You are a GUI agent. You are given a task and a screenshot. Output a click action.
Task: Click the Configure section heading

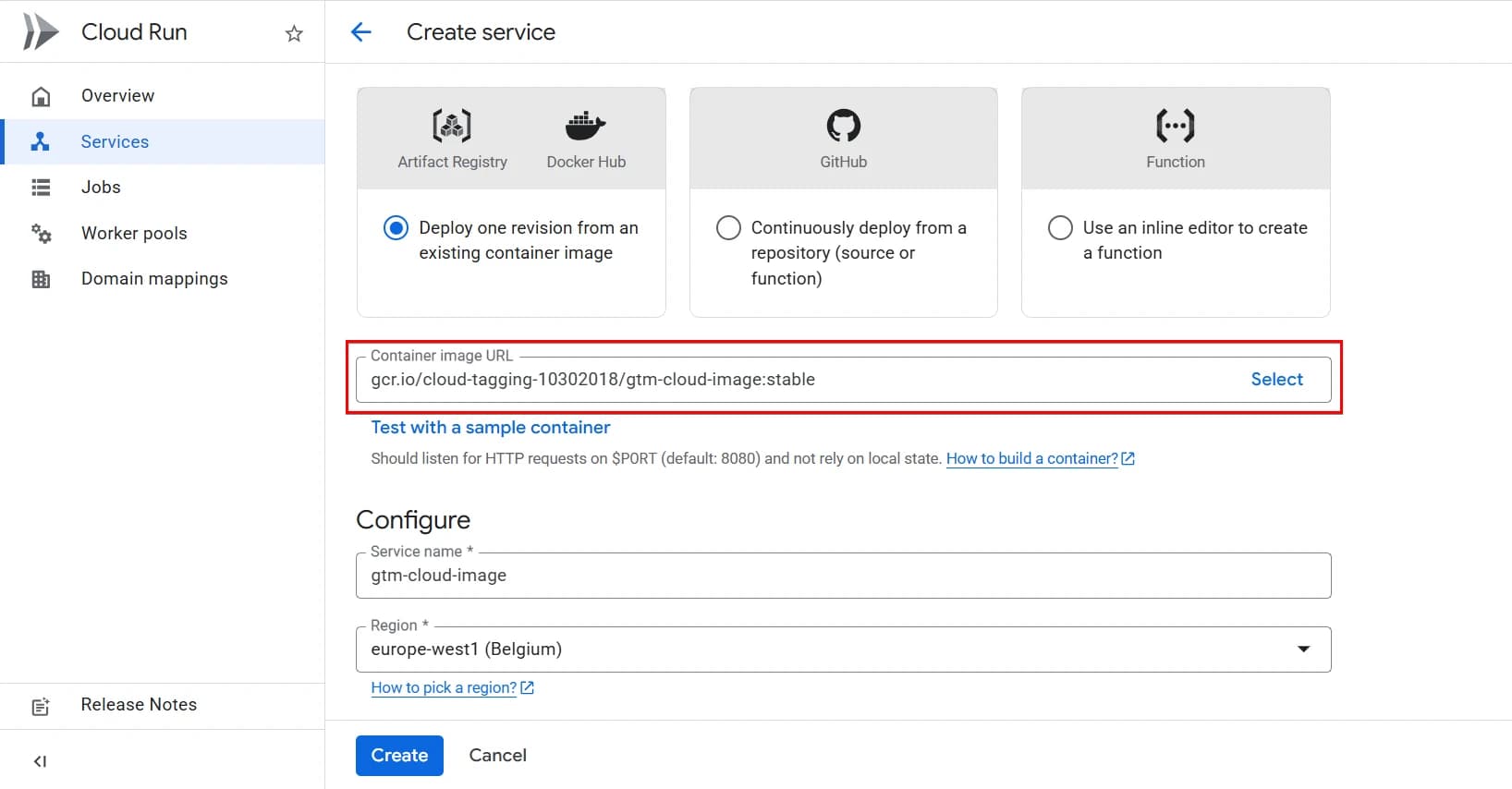(413, 520)
